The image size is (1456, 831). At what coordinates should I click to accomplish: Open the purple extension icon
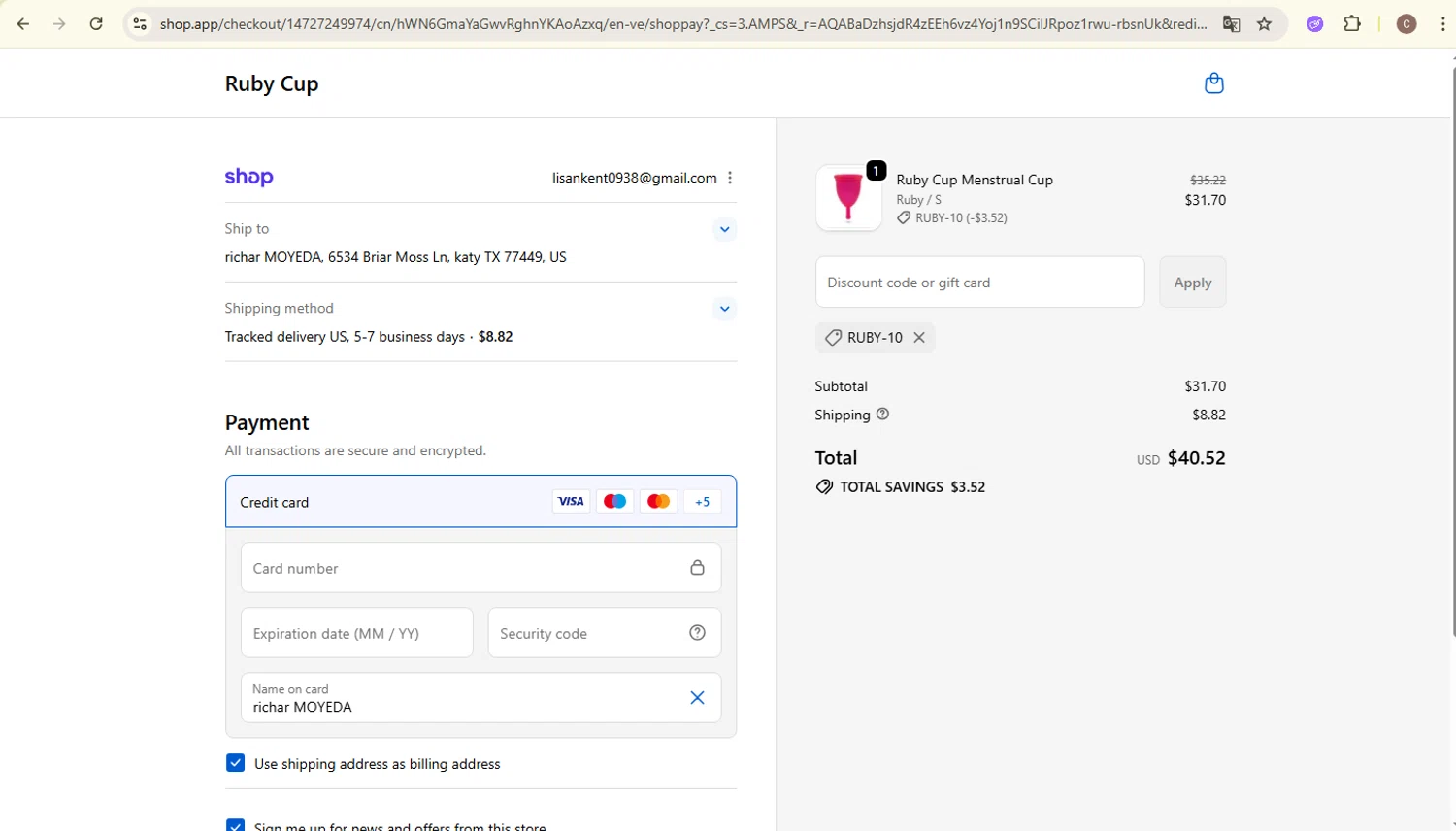point(1315,24)
